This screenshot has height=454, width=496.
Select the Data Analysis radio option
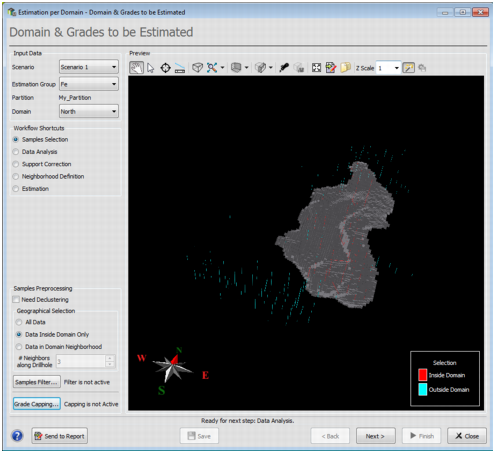coord(16,152)
